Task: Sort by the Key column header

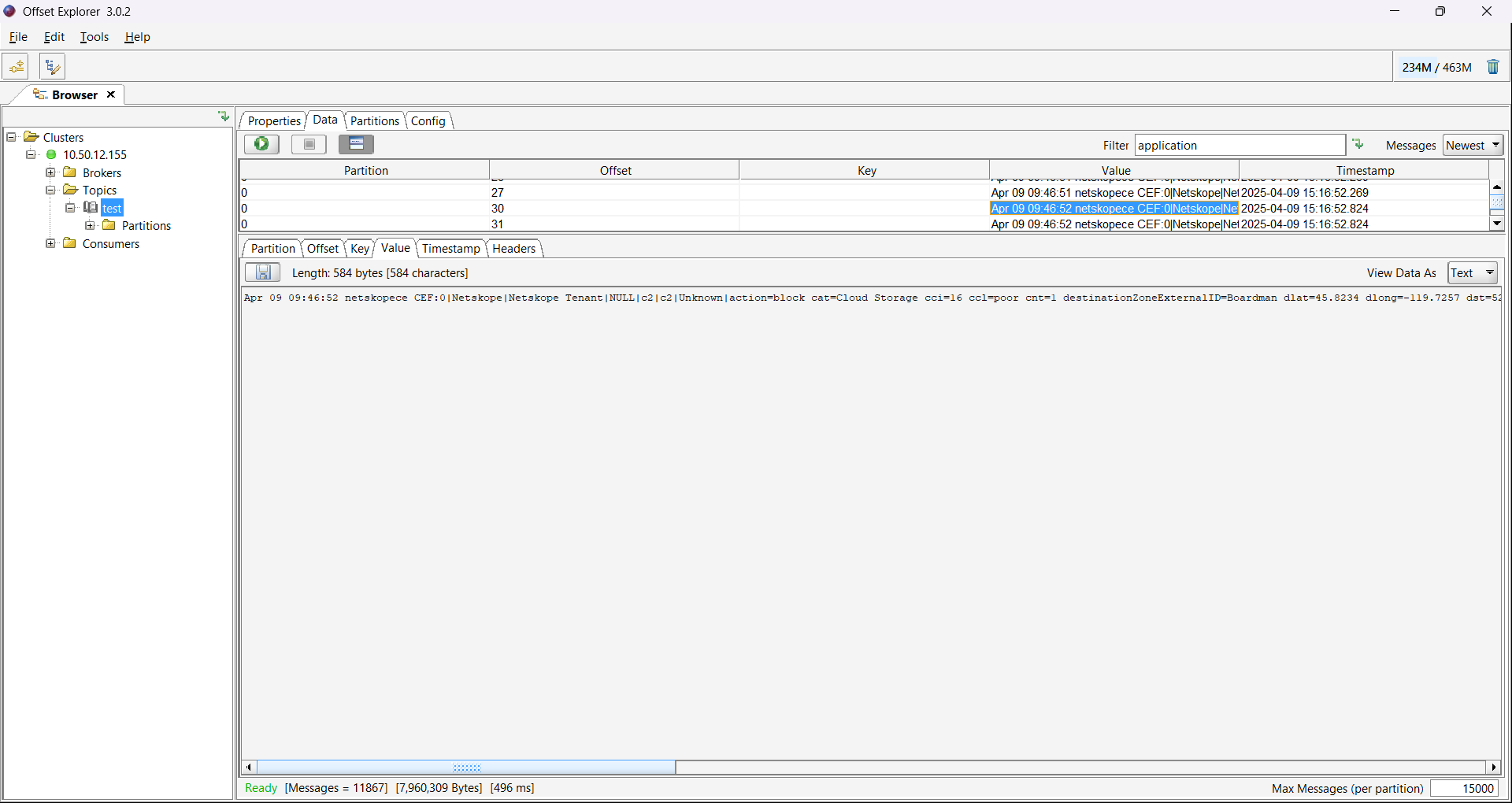Action: pyautogui.click(x=865, y=170)
